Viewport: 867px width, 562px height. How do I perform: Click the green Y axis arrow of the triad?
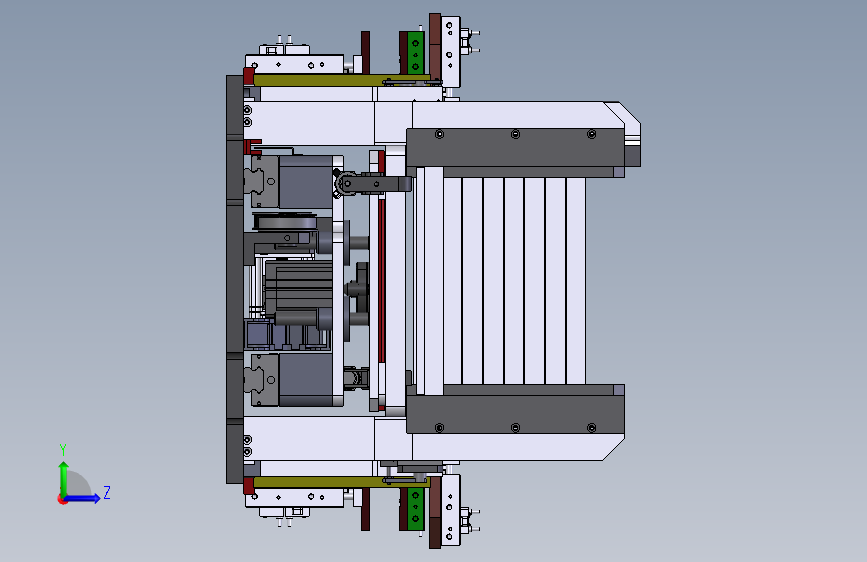[63, 479]
